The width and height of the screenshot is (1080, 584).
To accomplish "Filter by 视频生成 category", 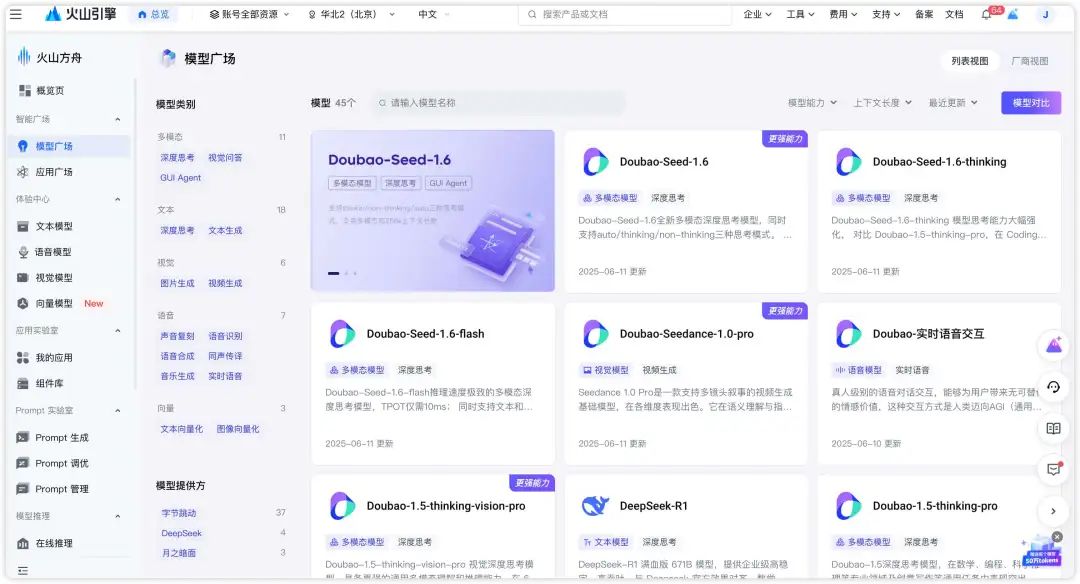I will [225, 283].
